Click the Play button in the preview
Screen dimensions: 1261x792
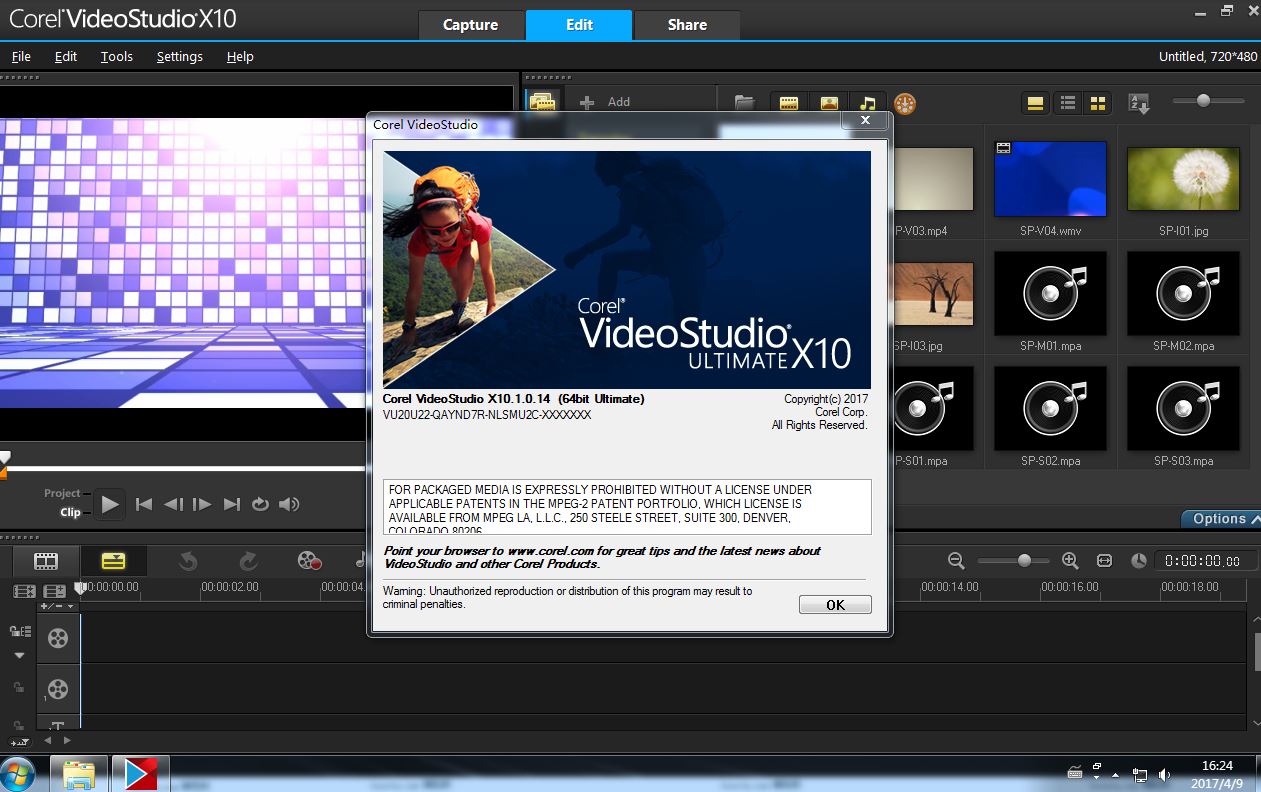(110, 505)
